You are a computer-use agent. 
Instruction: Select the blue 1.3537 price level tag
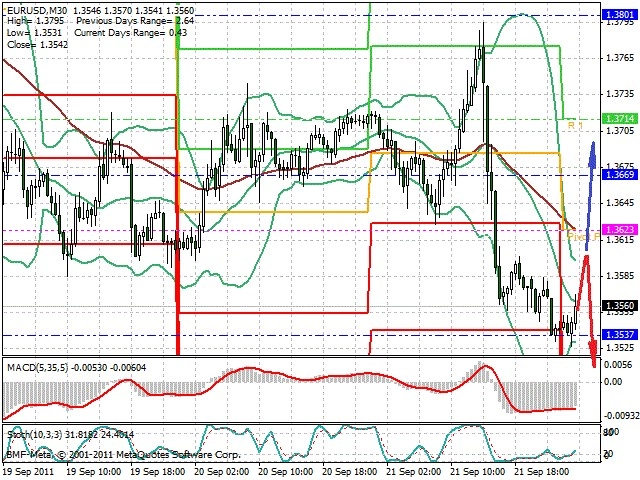click(x=620, y=335)
